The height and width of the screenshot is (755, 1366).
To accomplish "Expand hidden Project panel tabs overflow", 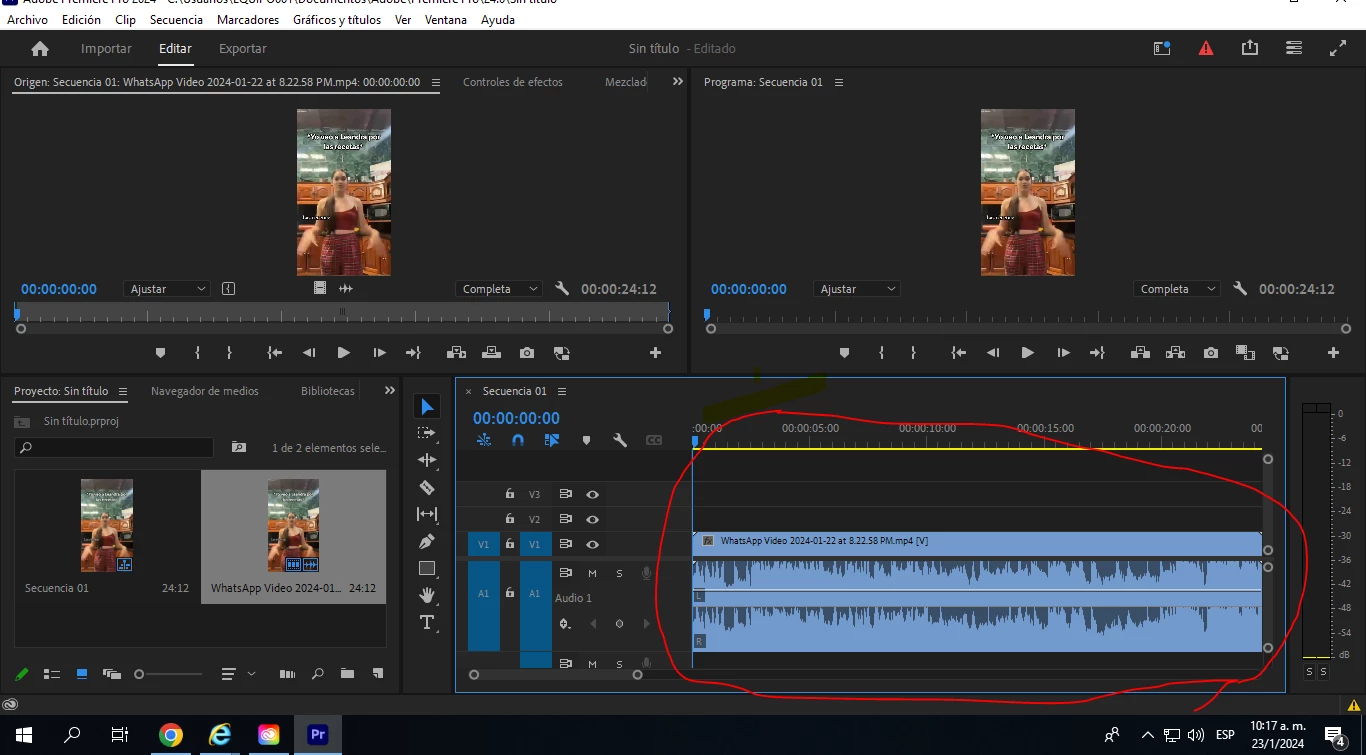I will [389, 391].
